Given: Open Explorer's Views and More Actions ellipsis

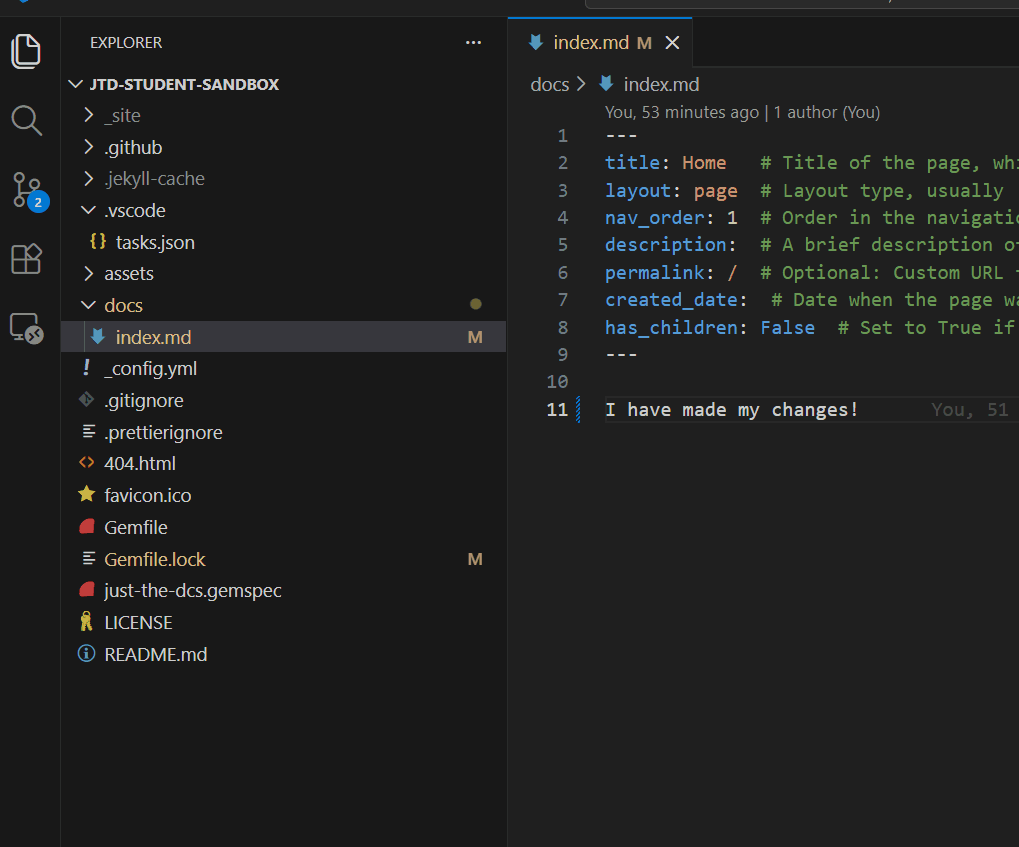Looking at the screenshot, I should [473, 43].
